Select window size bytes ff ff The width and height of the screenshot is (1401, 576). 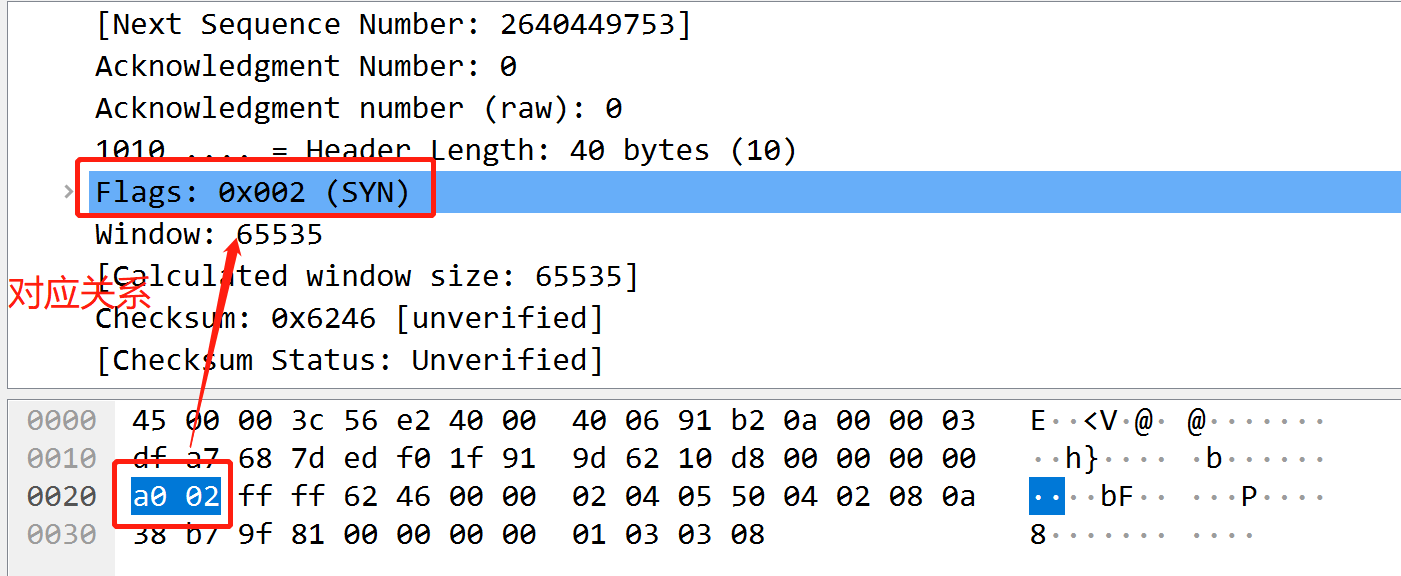point(280,495)
